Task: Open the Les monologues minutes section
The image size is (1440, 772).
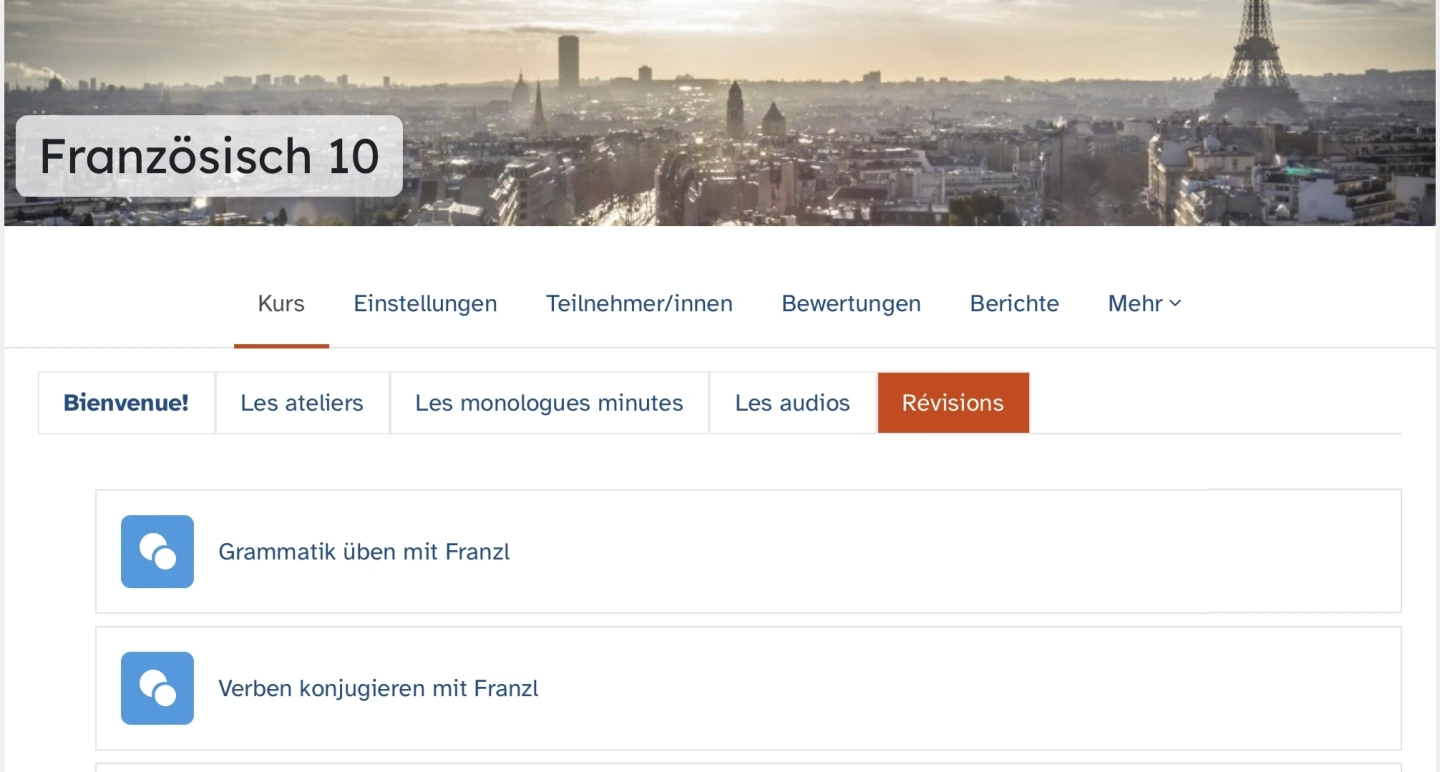Action: pos(549,403)
